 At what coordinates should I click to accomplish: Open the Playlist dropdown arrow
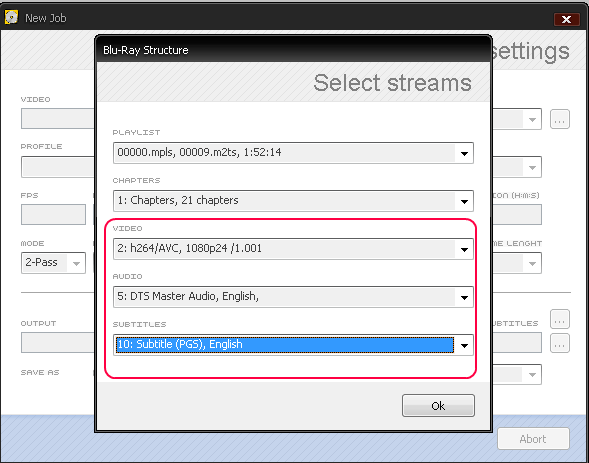pos(464,153)
